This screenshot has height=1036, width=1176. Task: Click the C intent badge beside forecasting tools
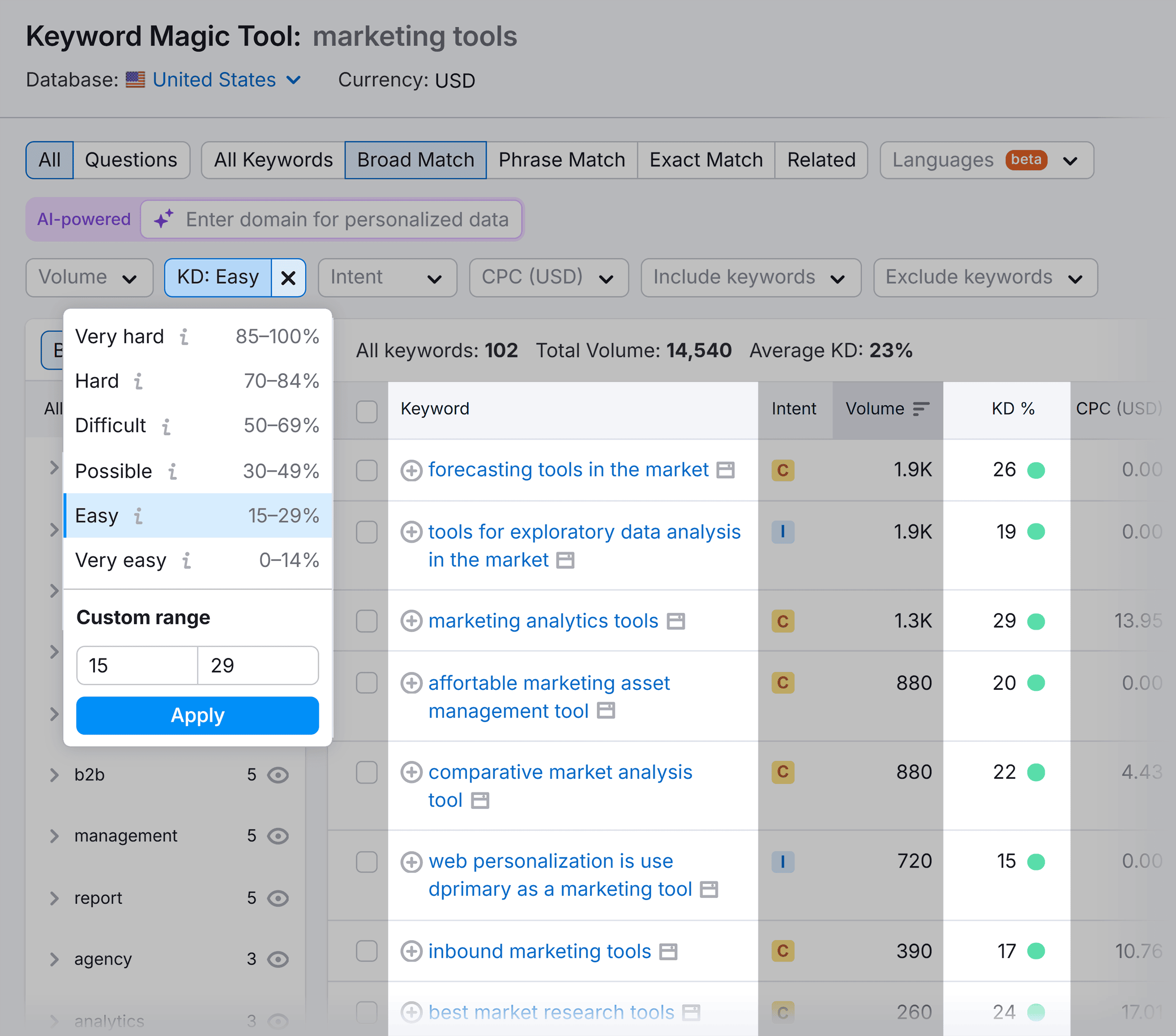pos(782,470)
